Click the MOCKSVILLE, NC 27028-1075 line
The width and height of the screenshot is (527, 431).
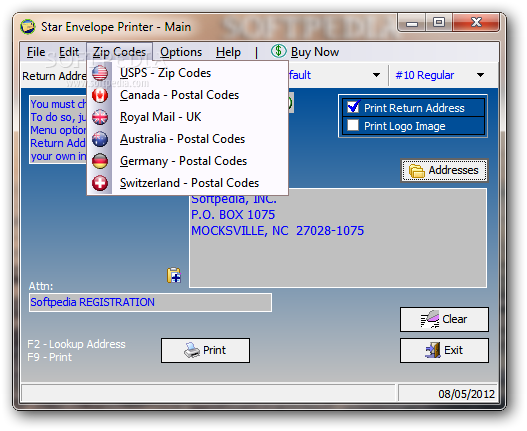pyautogui.click(x=277, y=231)
